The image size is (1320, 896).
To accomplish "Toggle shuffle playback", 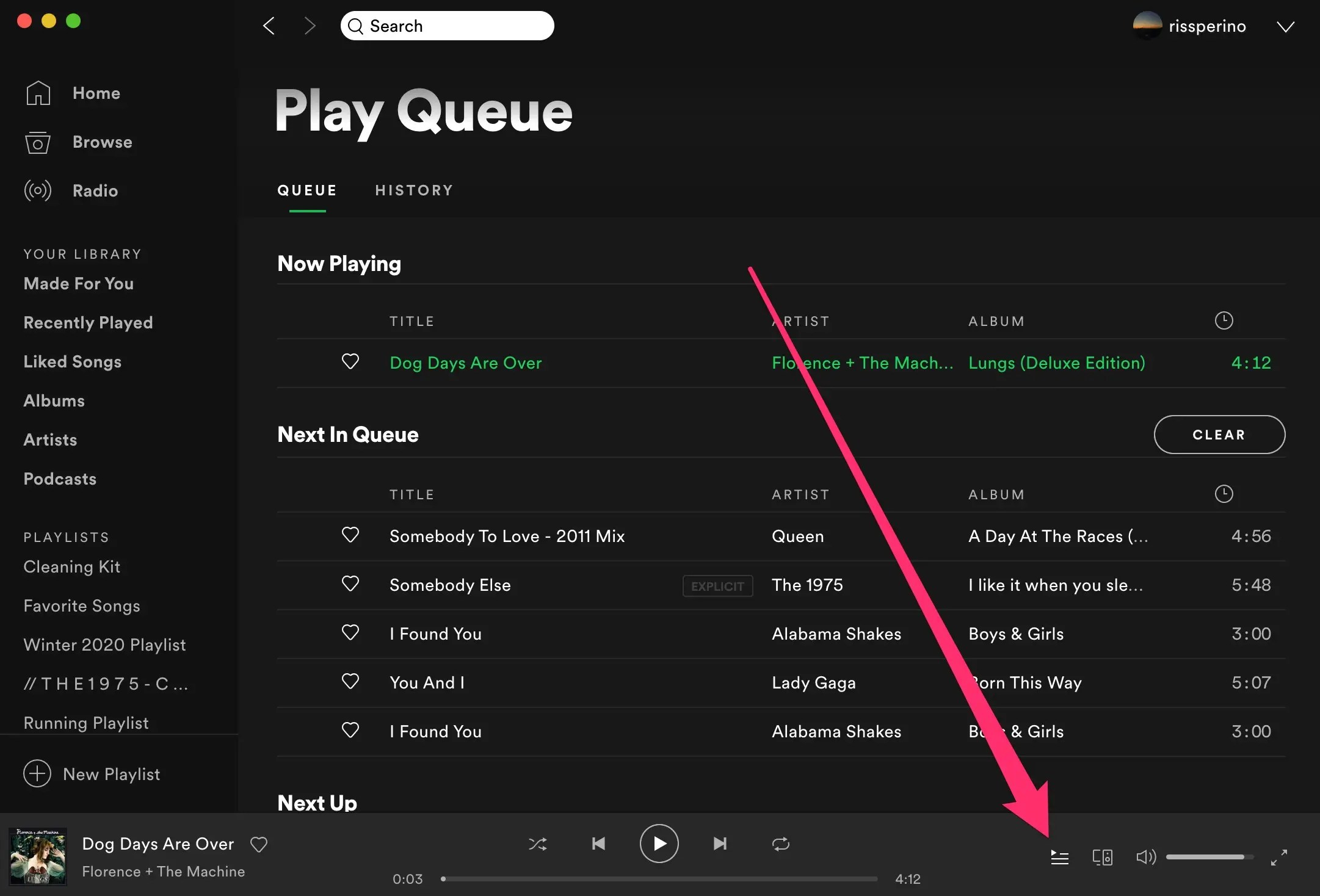I will click(537, 844).
